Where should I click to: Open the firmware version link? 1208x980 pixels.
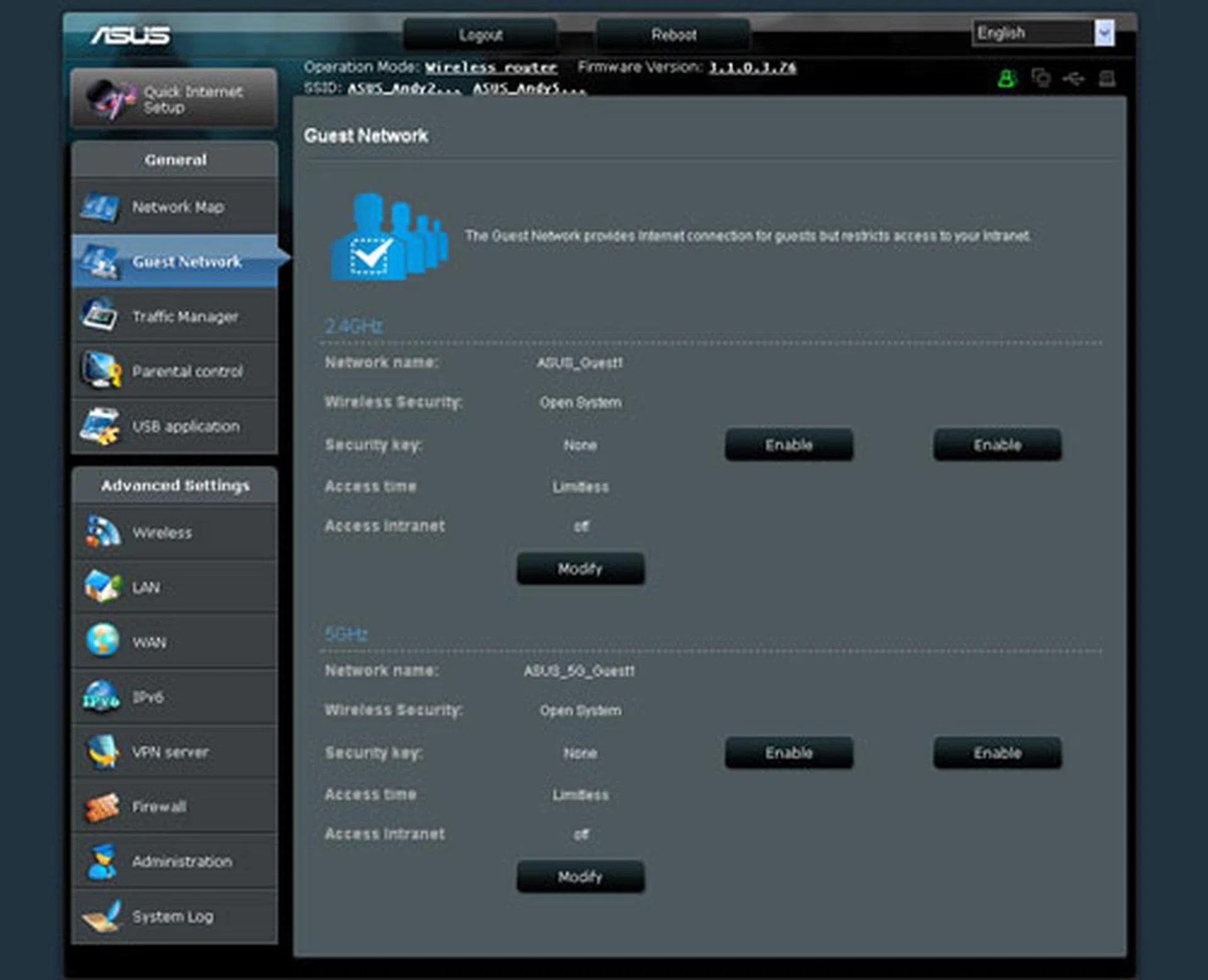[x=752, y=67]
